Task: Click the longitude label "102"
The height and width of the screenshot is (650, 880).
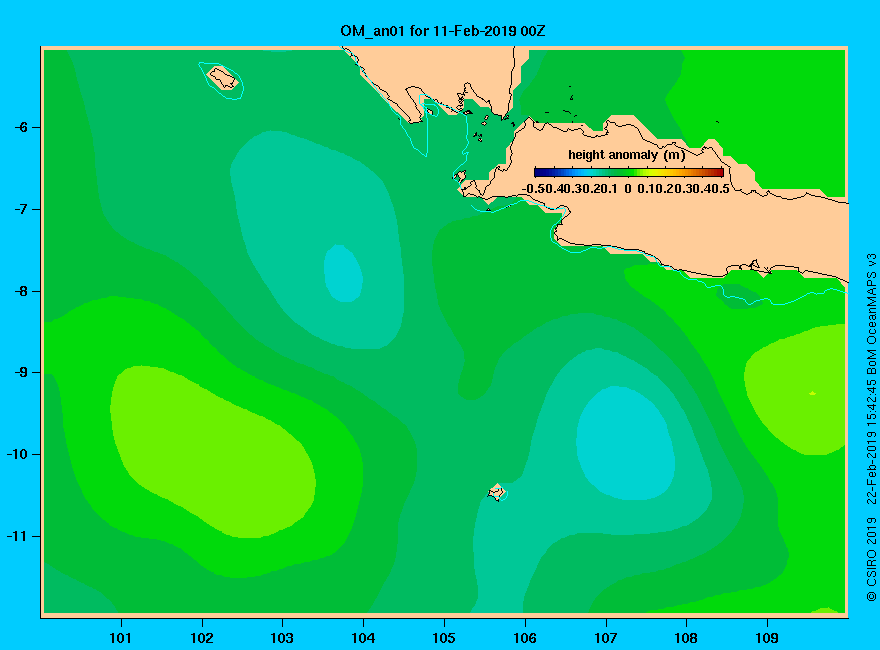Action: click(x=201, y=638)
